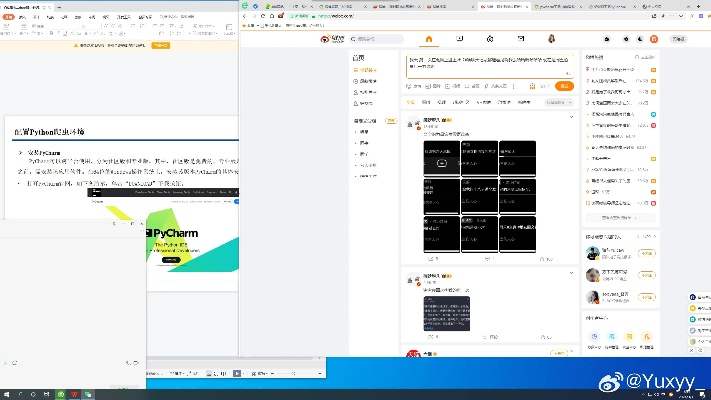Follow the first recommended user in right panel
This screenshot has height=400, width=711.
[x=646, y=254]
